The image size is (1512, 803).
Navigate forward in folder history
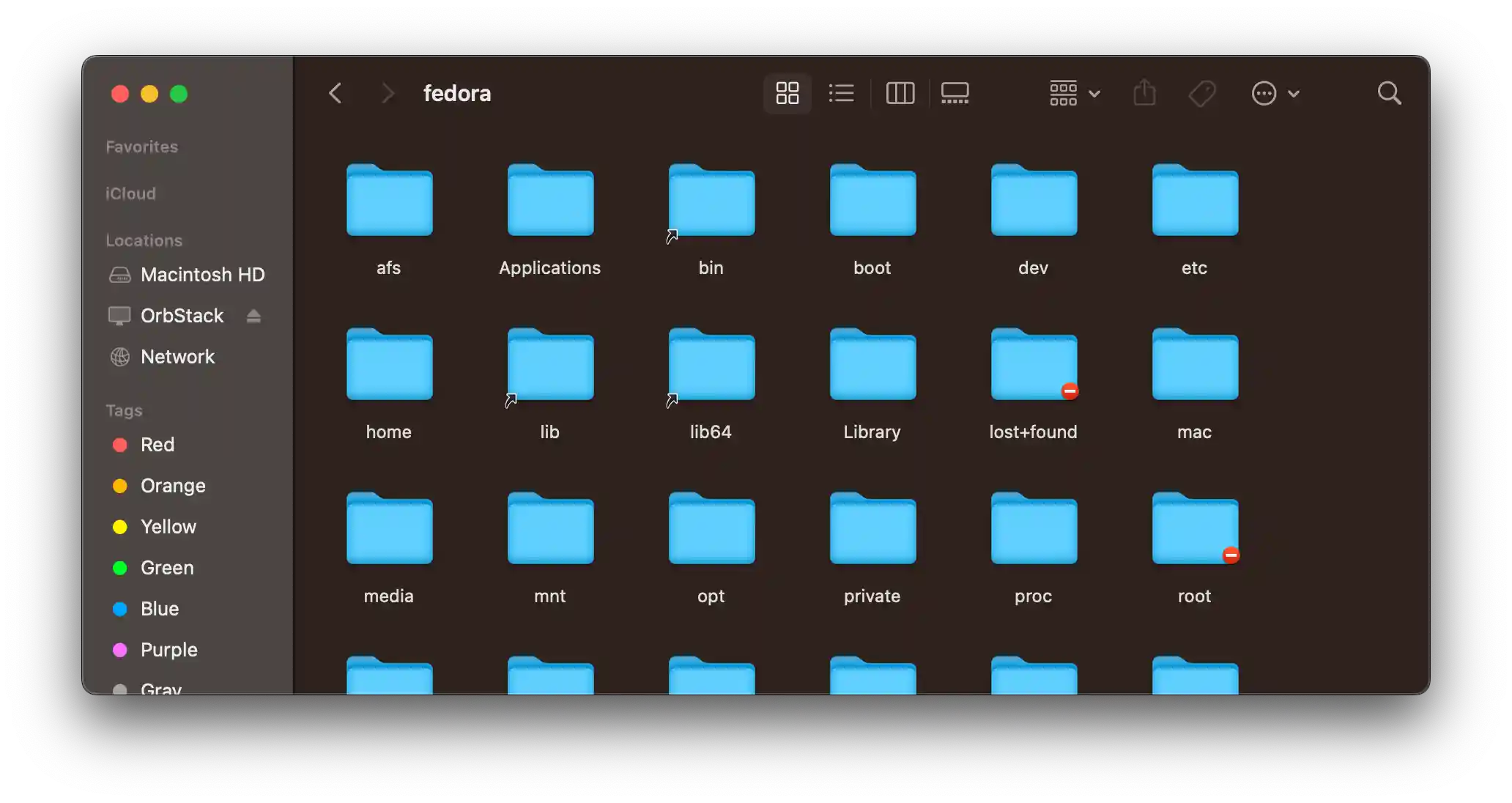(x=387, y=93)
